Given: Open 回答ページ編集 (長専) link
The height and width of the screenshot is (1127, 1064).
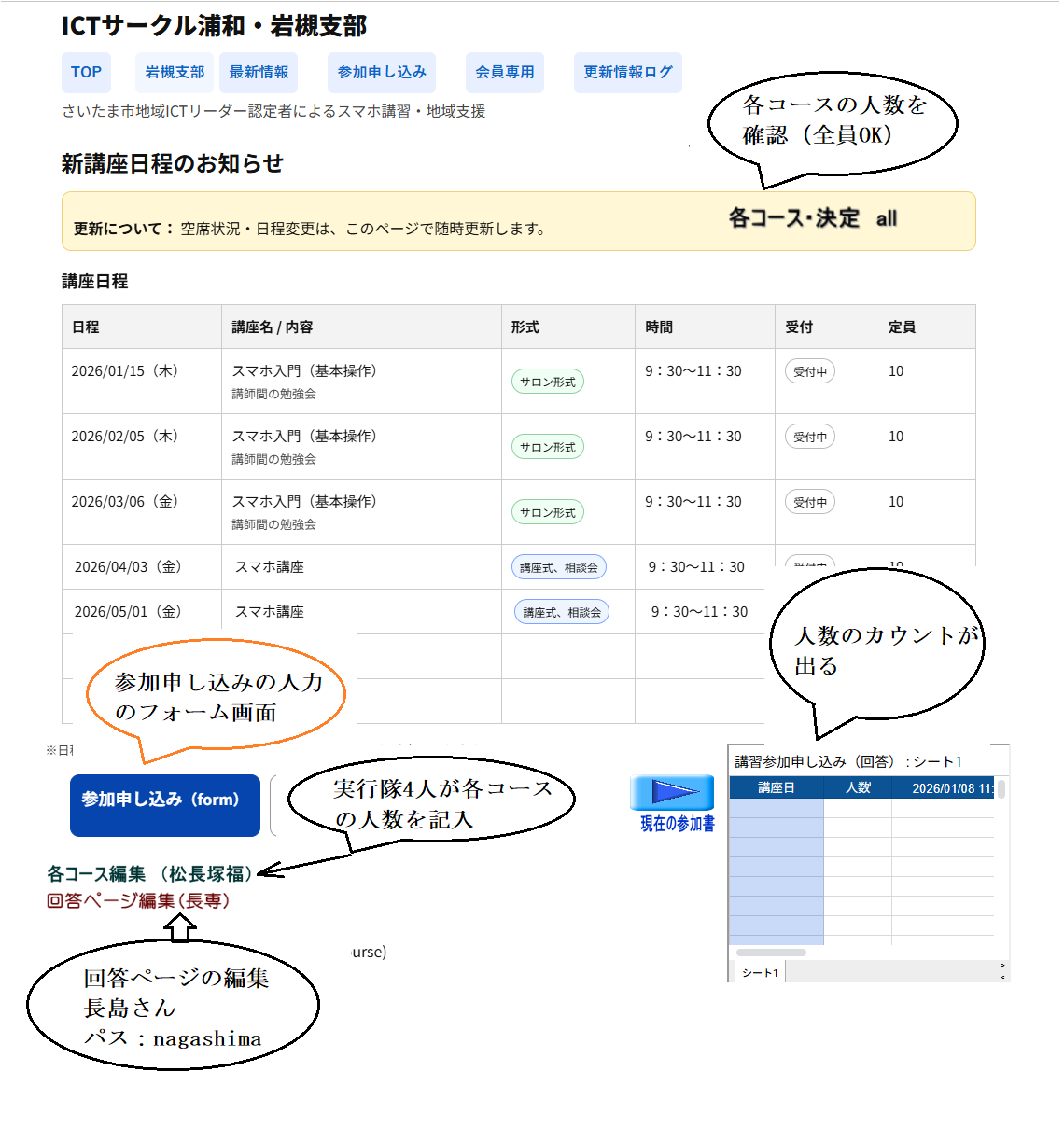Looking at the screenshot, I should (138, 901).
